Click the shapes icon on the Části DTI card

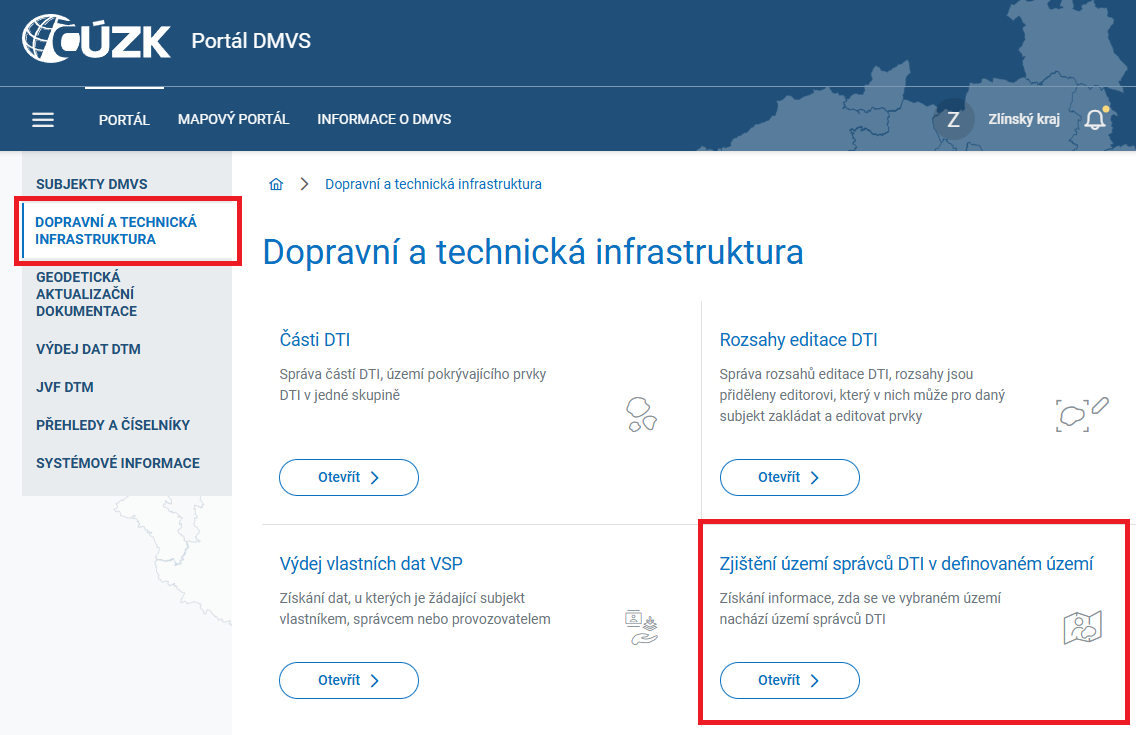(x=640, y=414)
